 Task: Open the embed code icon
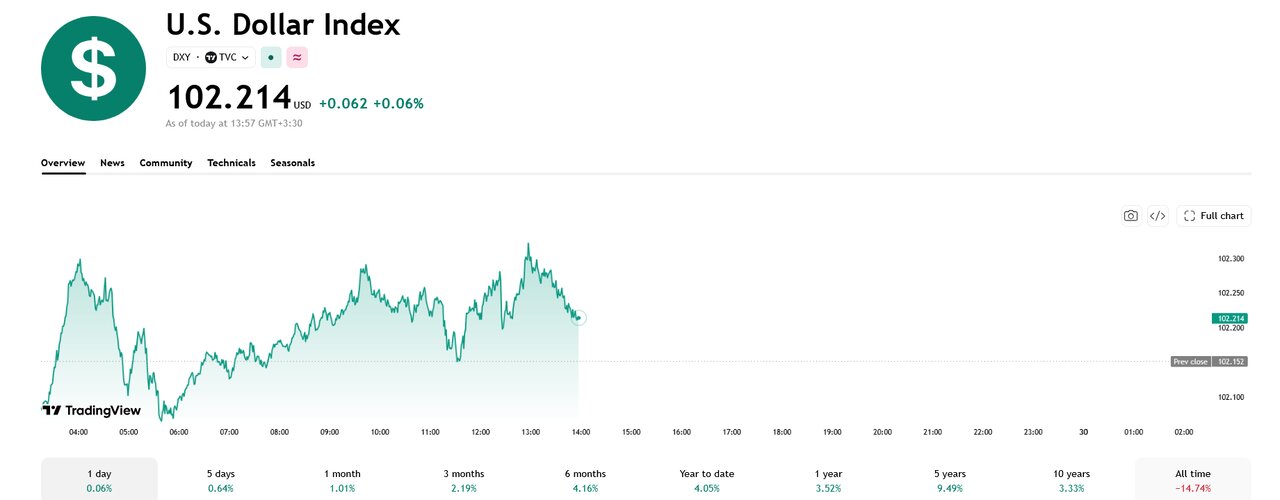(x=1157, y=216)
